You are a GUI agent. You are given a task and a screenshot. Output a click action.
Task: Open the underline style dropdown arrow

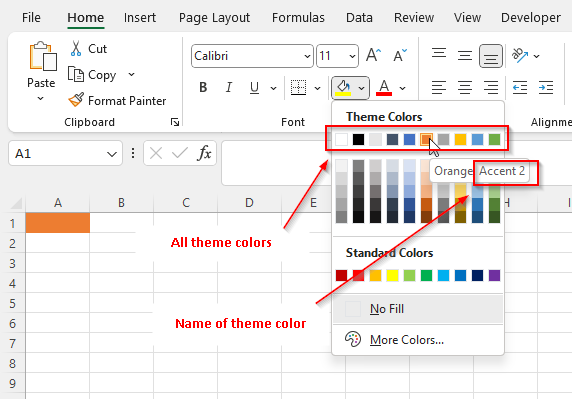pos(273,88)
